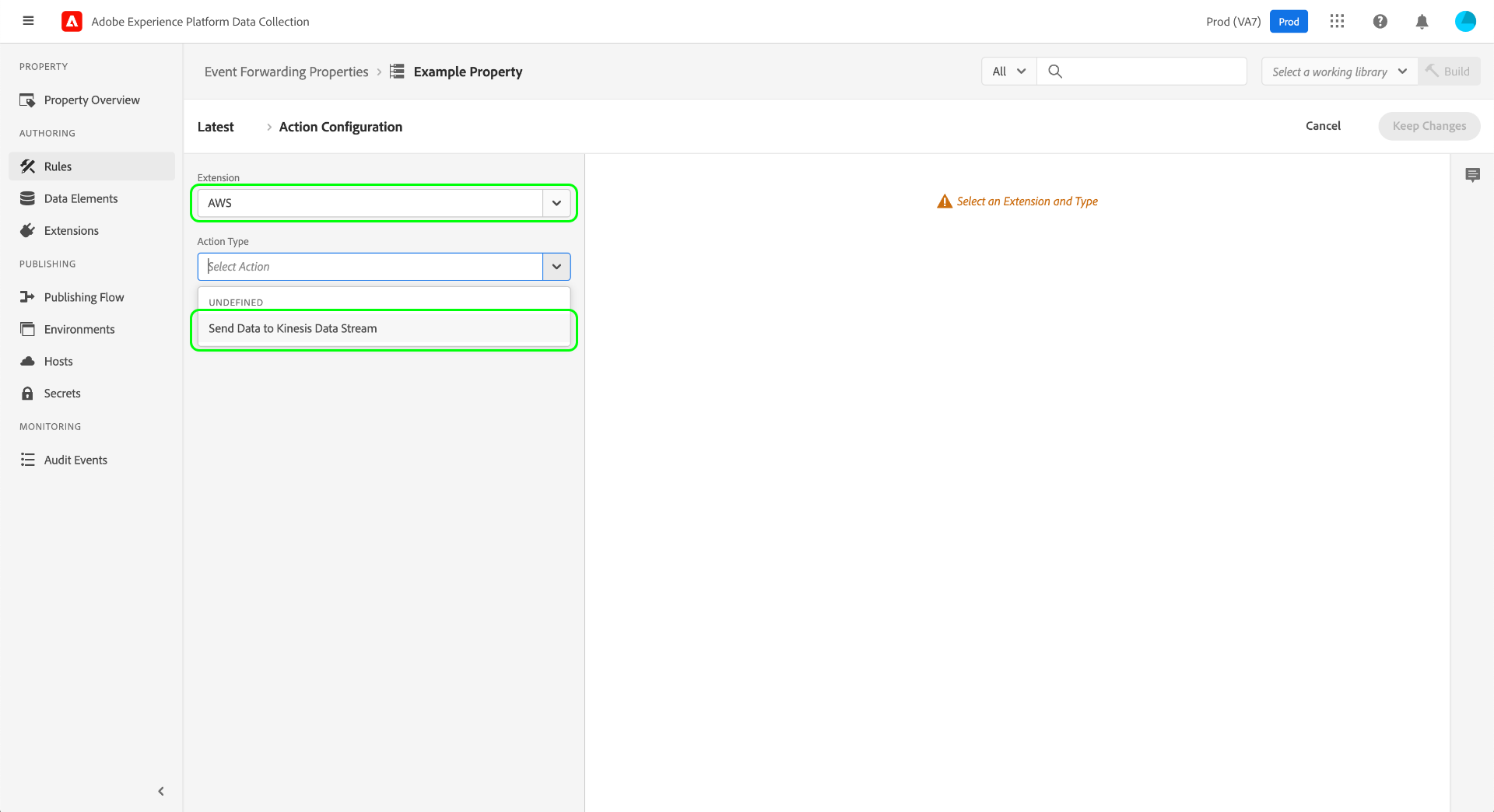Open the All filter dropdown

click(1009, 71)
